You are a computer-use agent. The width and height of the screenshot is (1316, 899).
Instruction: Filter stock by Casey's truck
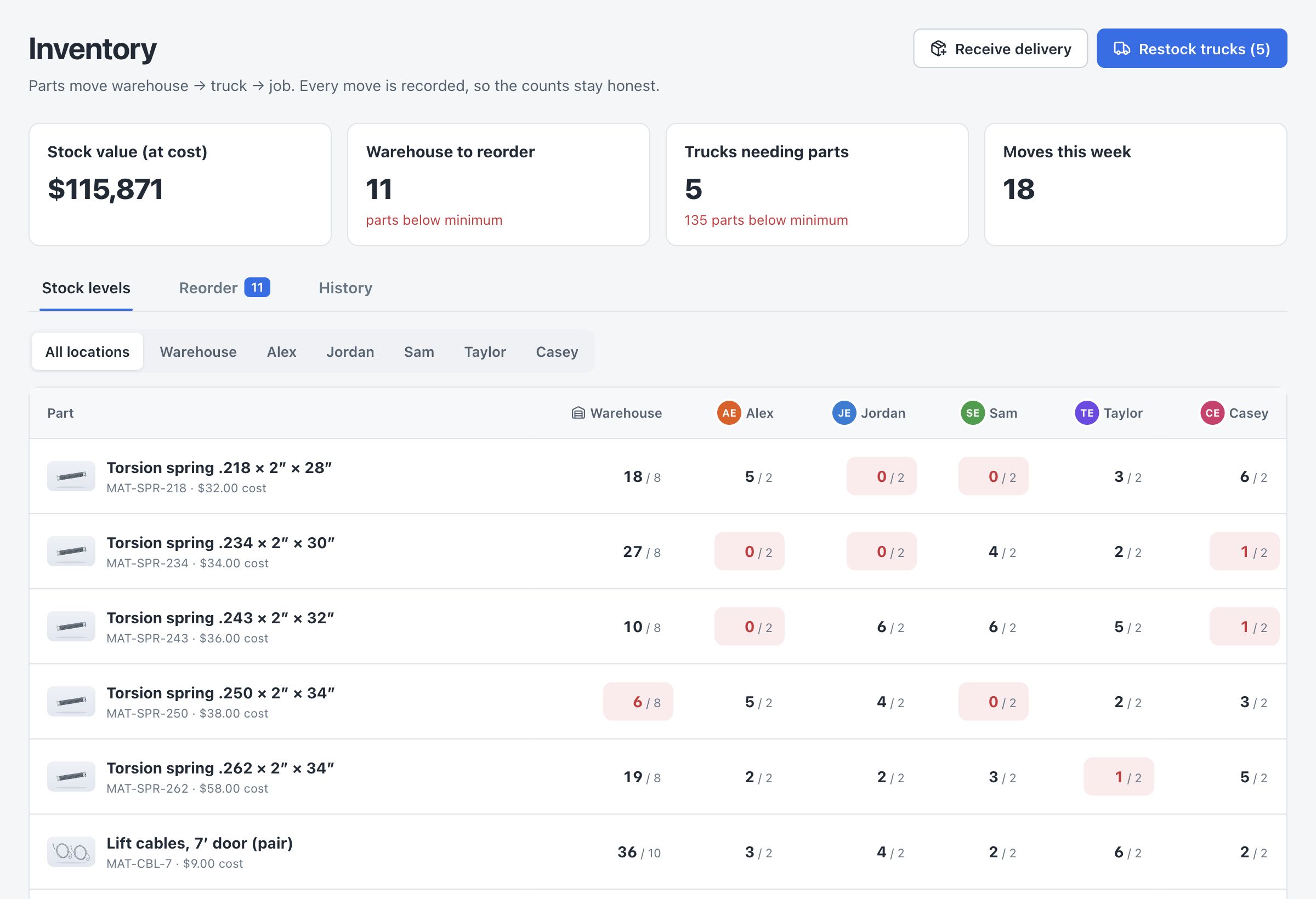(x=557, y=351)
